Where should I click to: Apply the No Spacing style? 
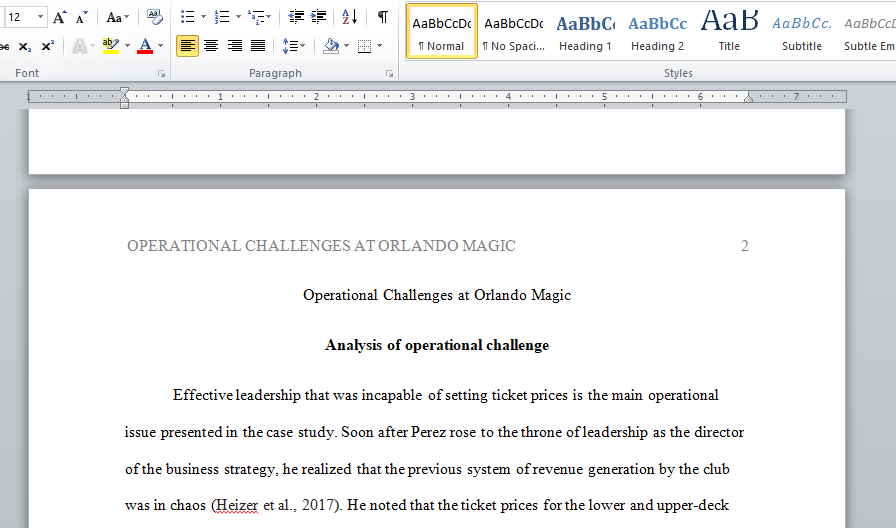pyautogui.click(x=513, y=31)
